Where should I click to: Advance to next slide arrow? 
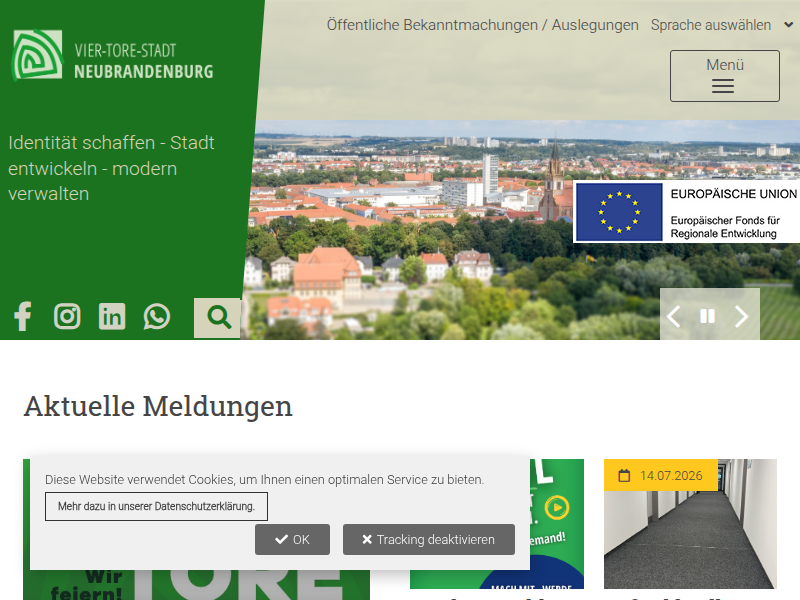741,317
